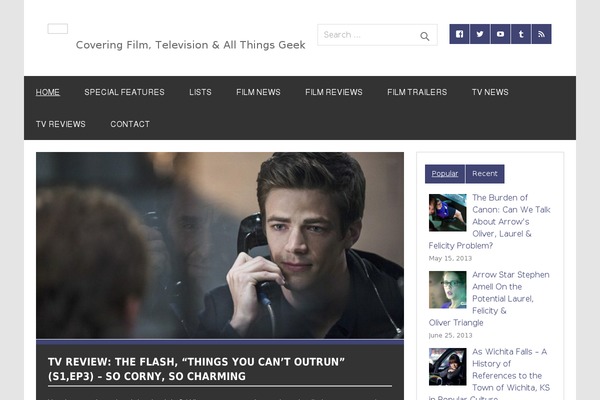Viewport: 600px width, 400px height.
Task: Open the Special Features menu item
Action: click(x=124, y=92)
